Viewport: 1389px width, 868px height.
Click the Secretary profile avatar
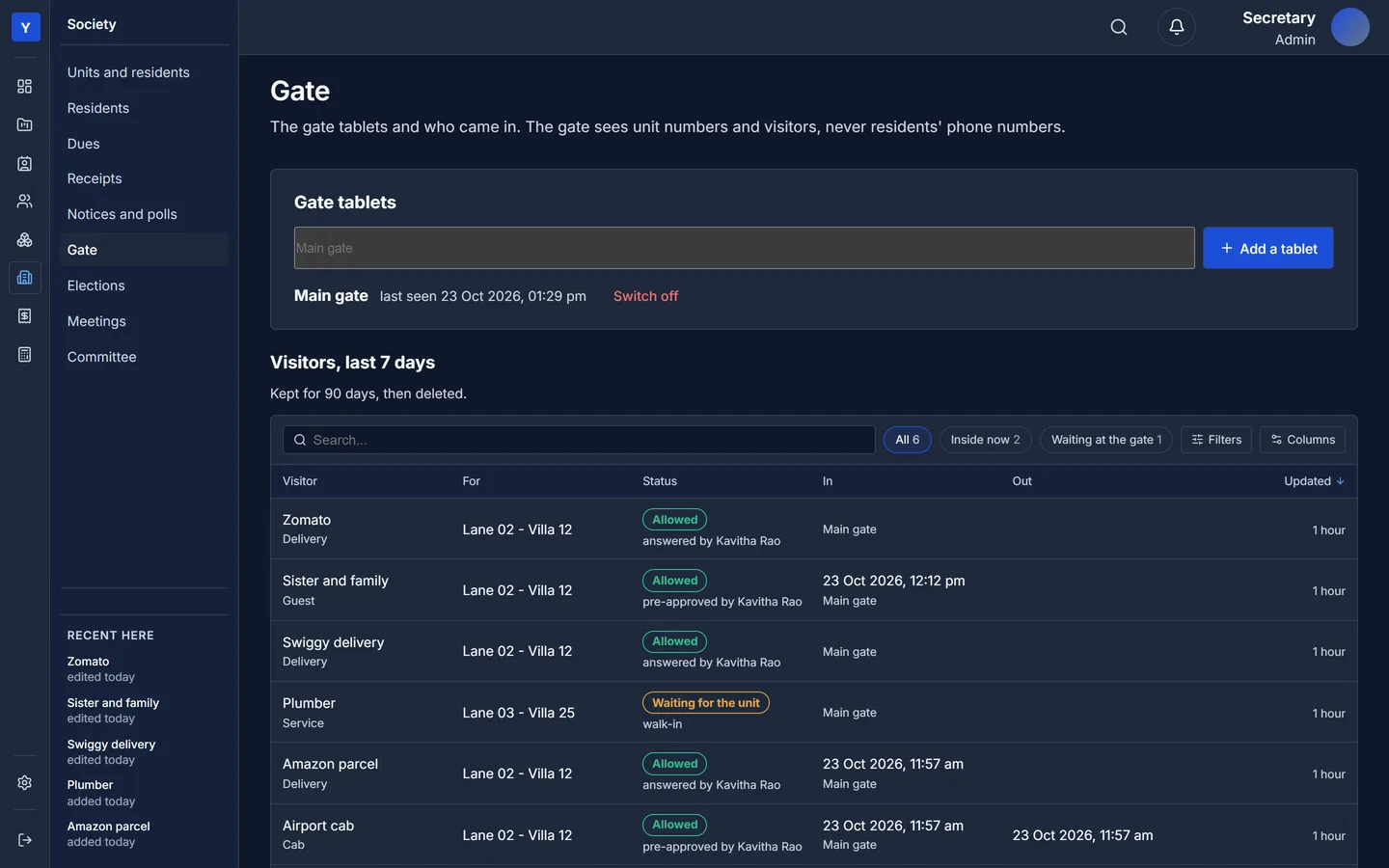pos(1350,27)
